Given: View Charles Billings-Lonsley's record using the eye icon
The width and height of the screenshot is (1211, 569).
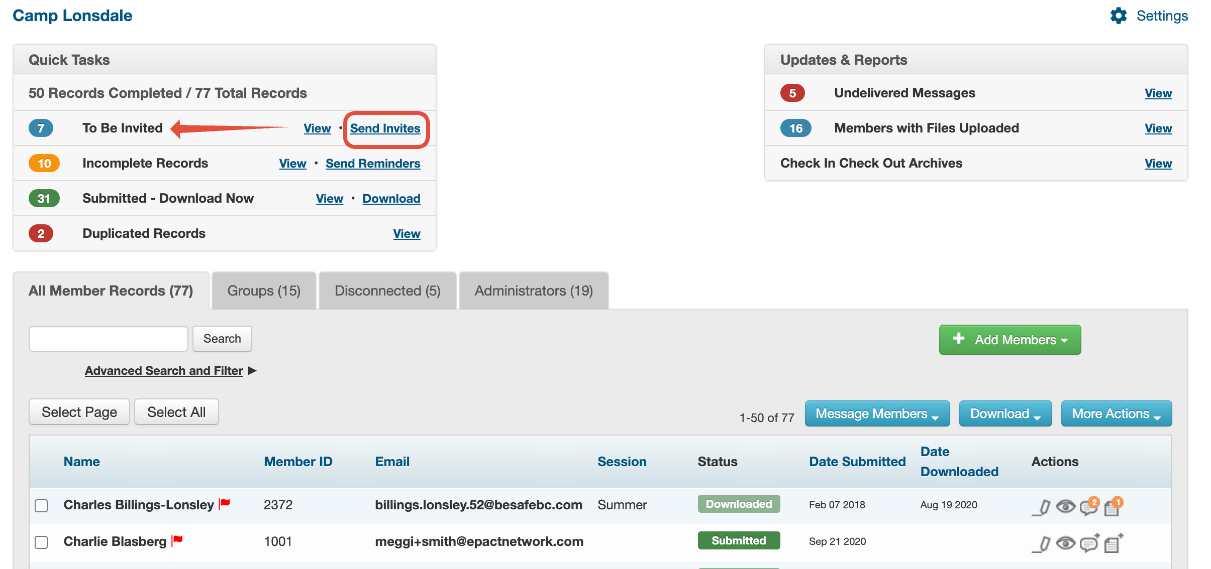Looking at the screenshot, I should (1066, 507).
